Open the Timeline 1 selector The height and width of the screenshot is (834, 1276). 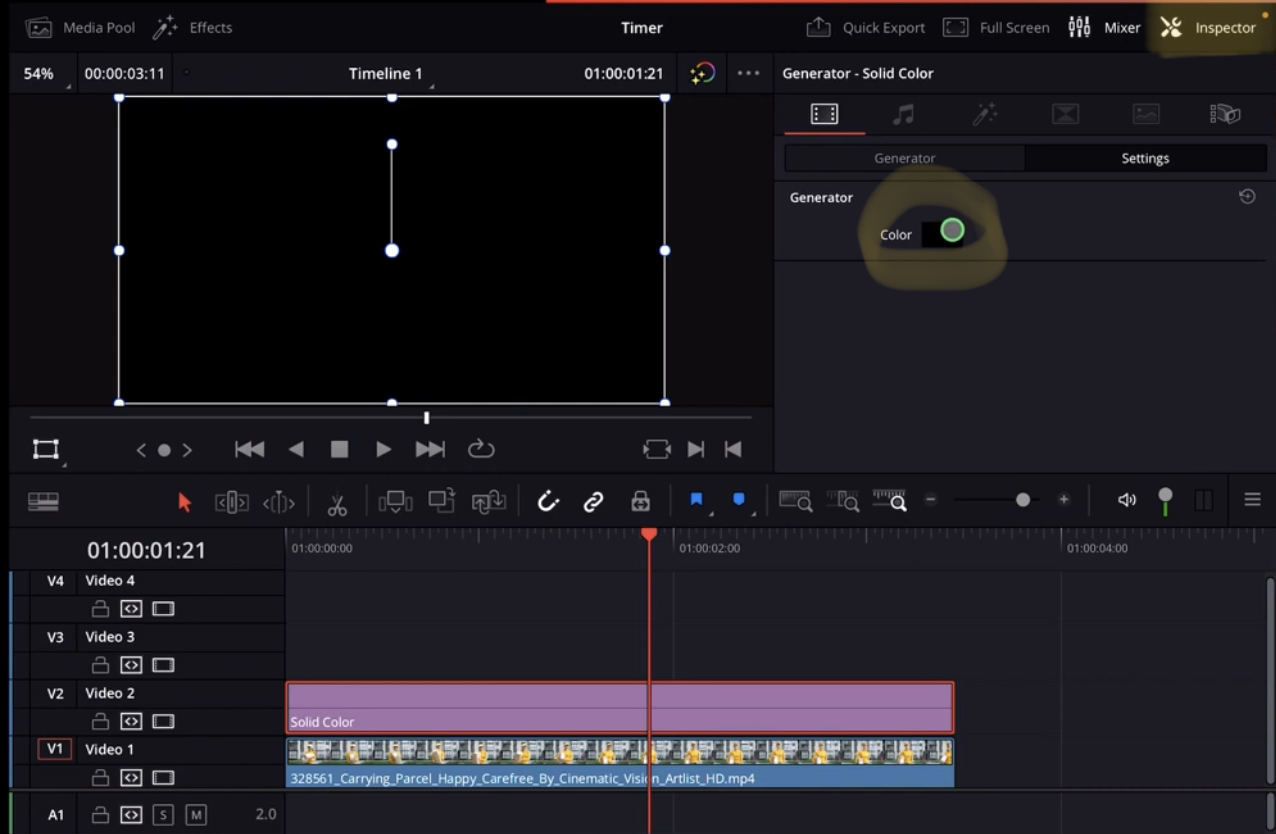387,73
